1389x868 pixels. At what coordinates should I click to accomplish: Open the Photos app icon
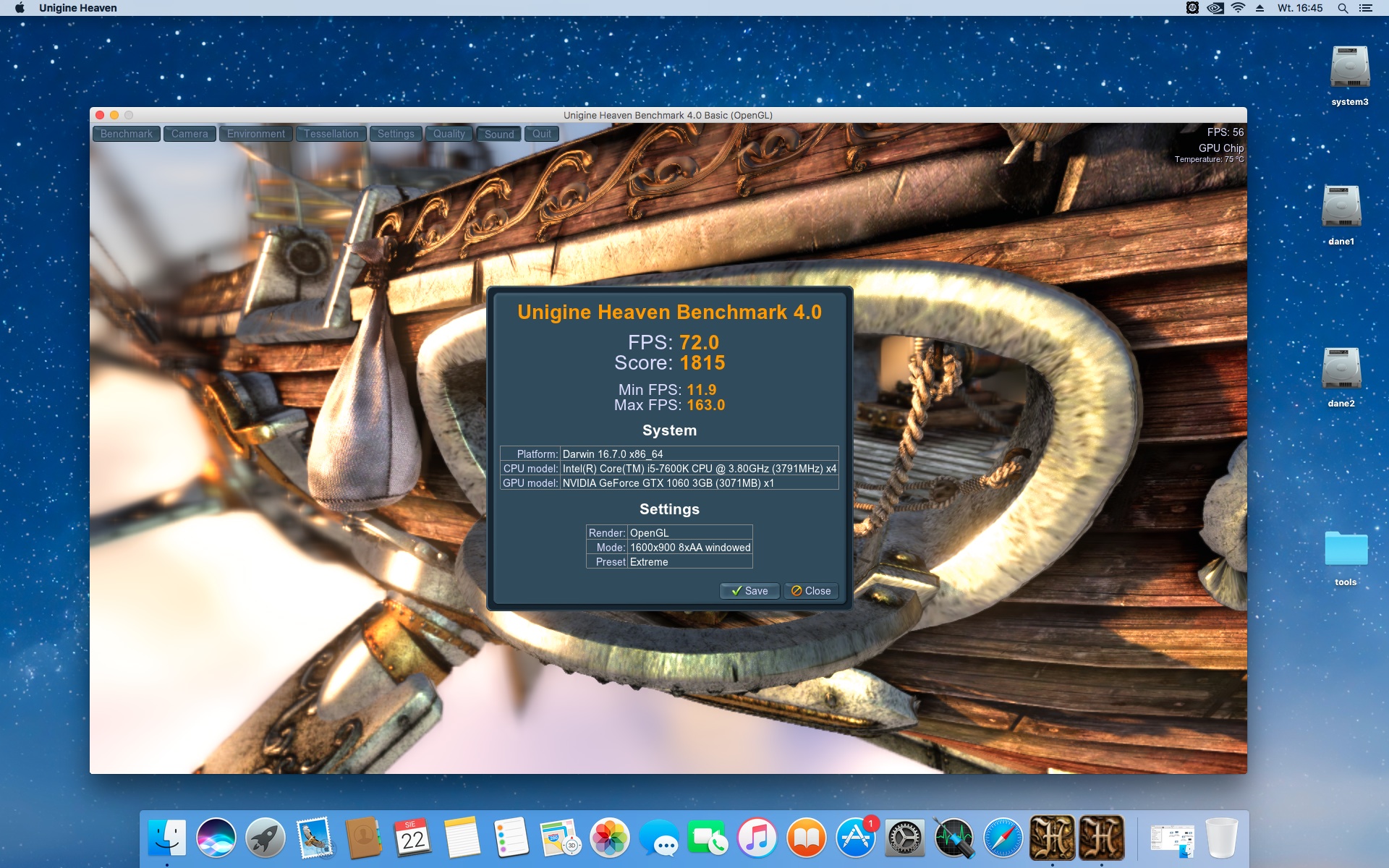point(610,838)
